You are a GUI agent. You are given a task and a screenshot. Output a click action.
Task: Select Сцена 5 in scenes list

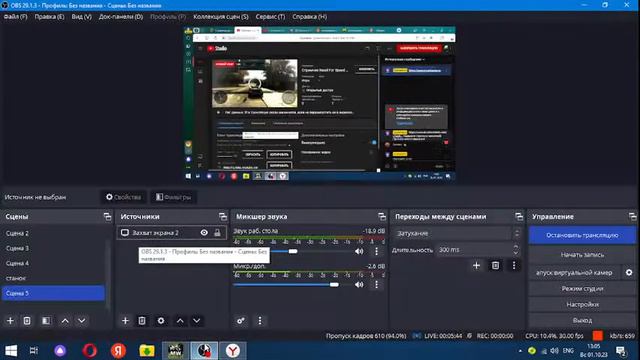pos(53,293)
